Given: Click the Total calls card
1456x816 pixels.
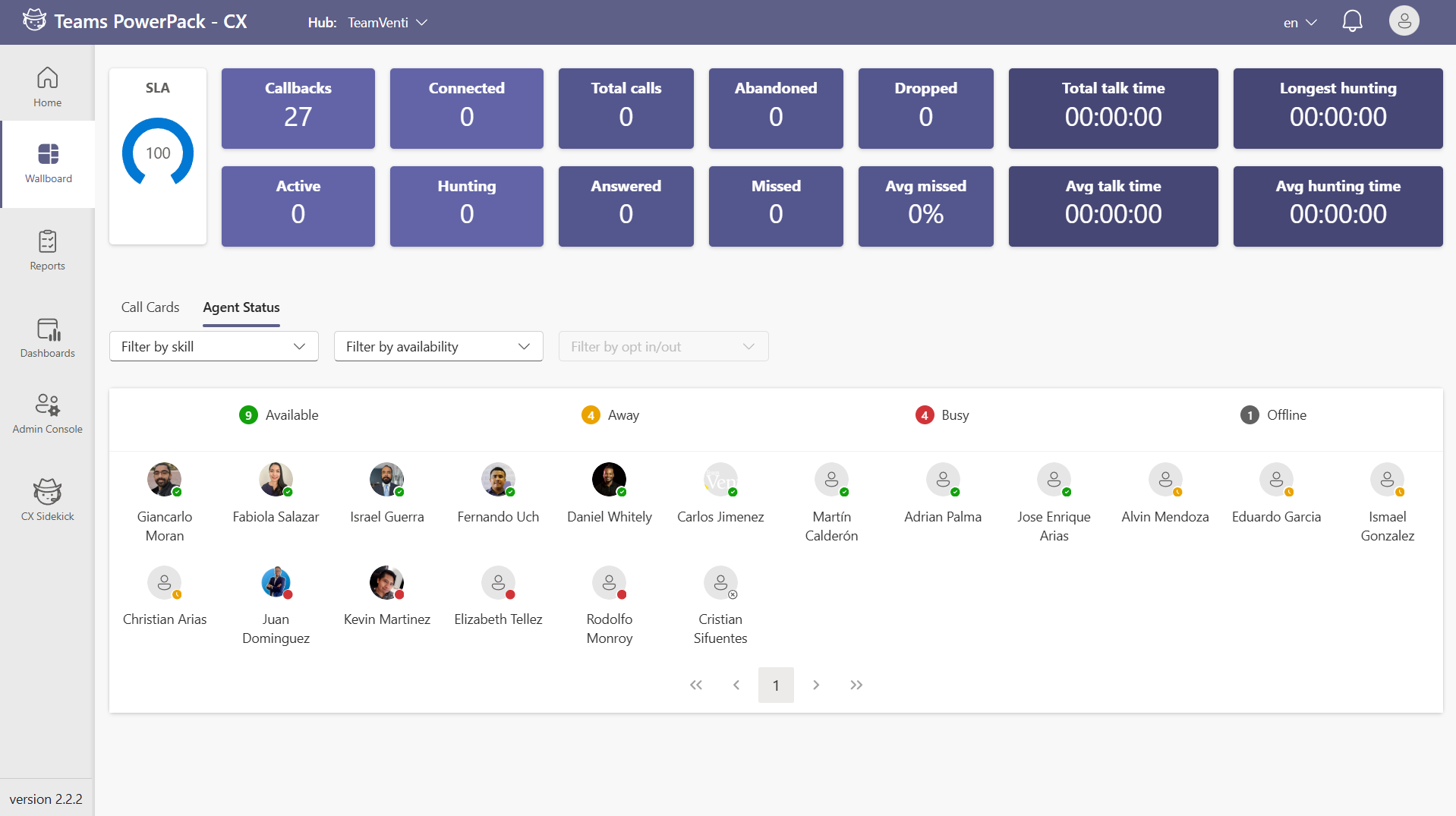Looking at the screenshot, I should coord(626,109).
